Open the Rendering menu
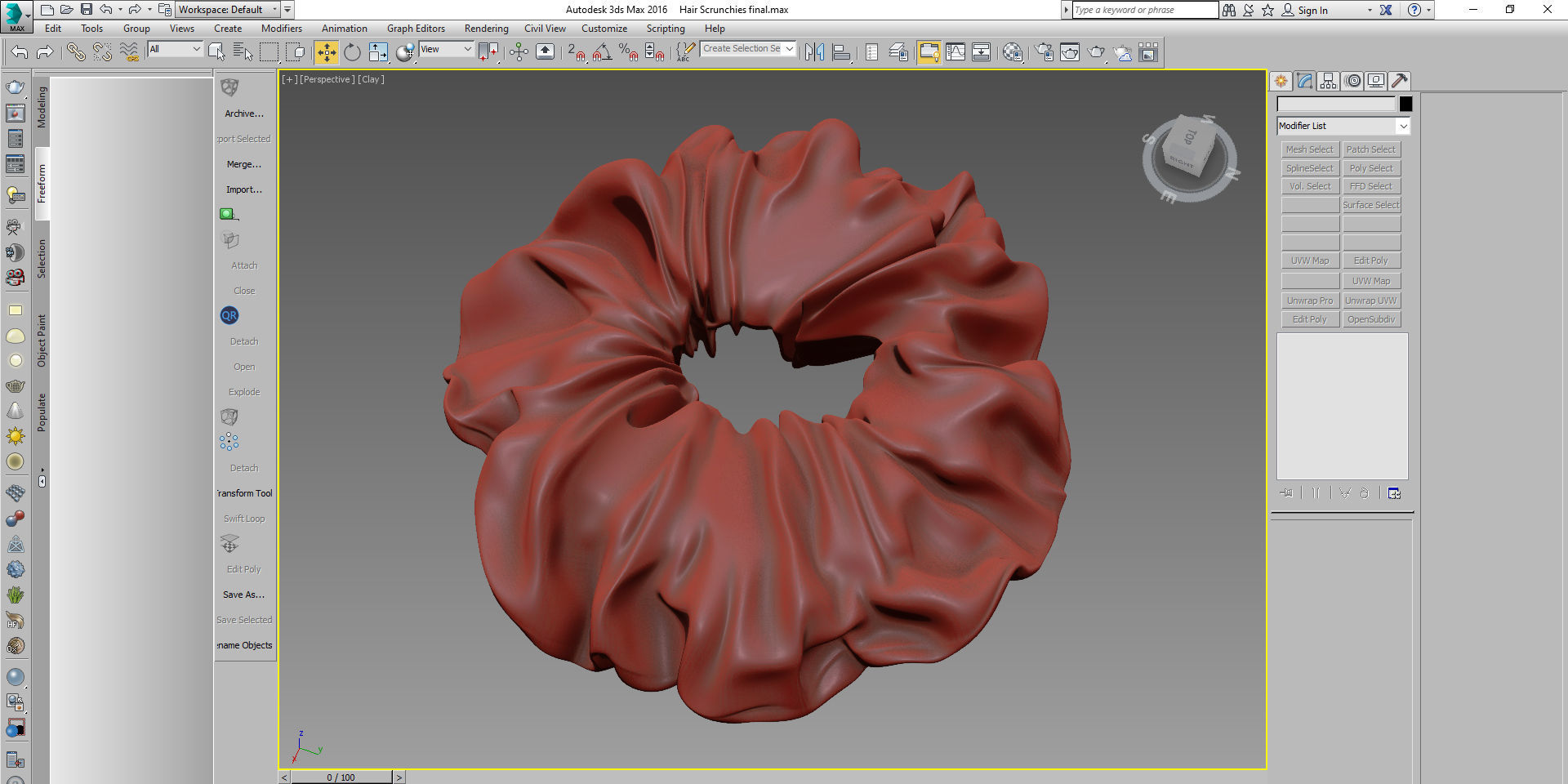Viewport: 1568px width, 784px height. point(487,29)
